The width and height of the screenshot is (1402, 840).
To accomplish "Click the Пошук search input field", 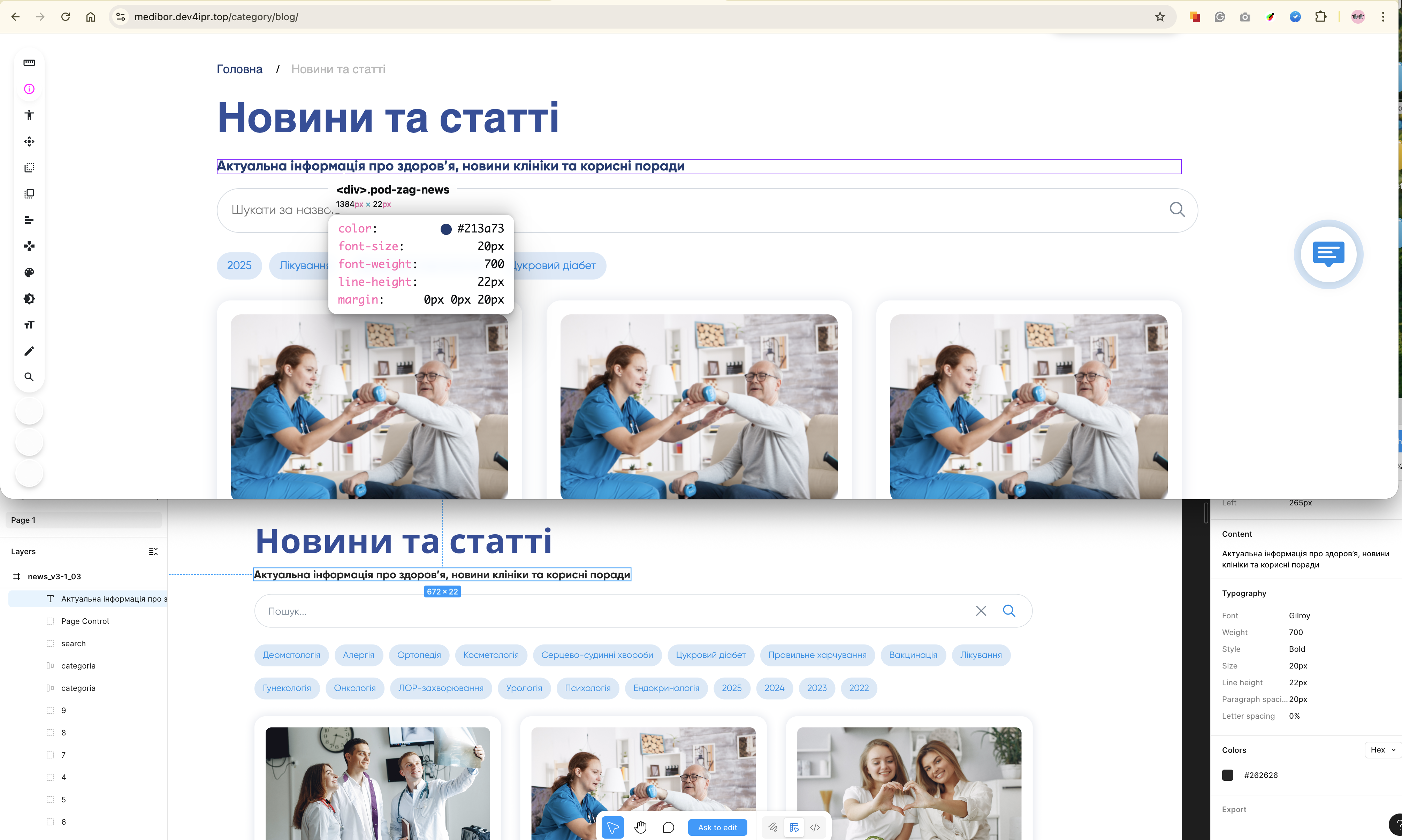I will [x=611, y=611].
